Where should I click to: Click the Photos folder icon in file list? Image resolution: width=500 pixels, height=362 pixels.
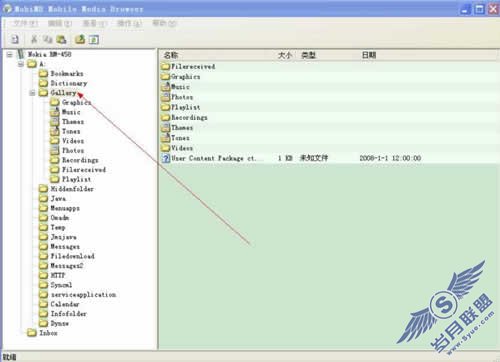point(166,97)
